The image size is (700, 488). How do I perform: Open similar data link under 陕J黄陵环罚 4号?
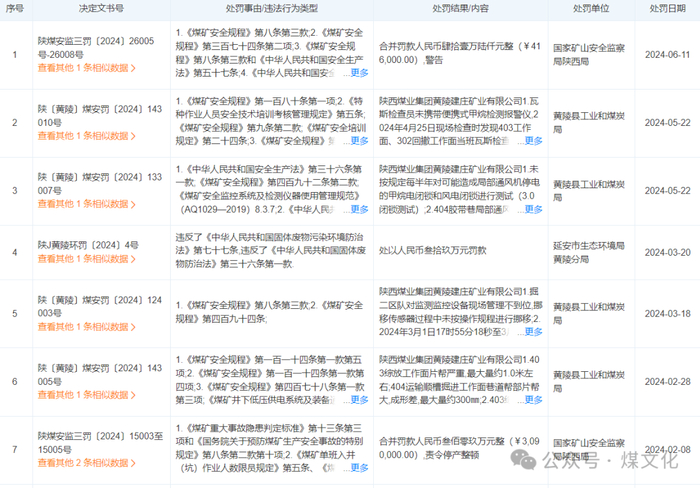[87, 259]
